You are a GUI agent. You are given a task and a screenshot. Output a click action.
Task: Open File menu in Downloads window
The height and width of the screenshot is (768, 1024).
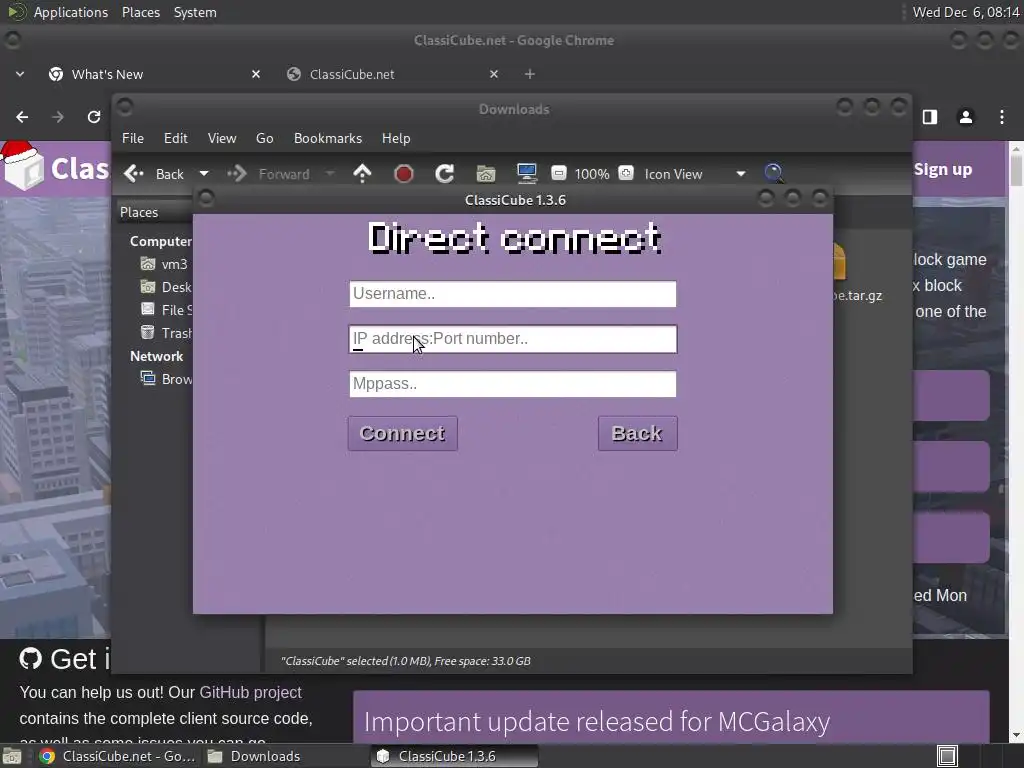point(133,138)
